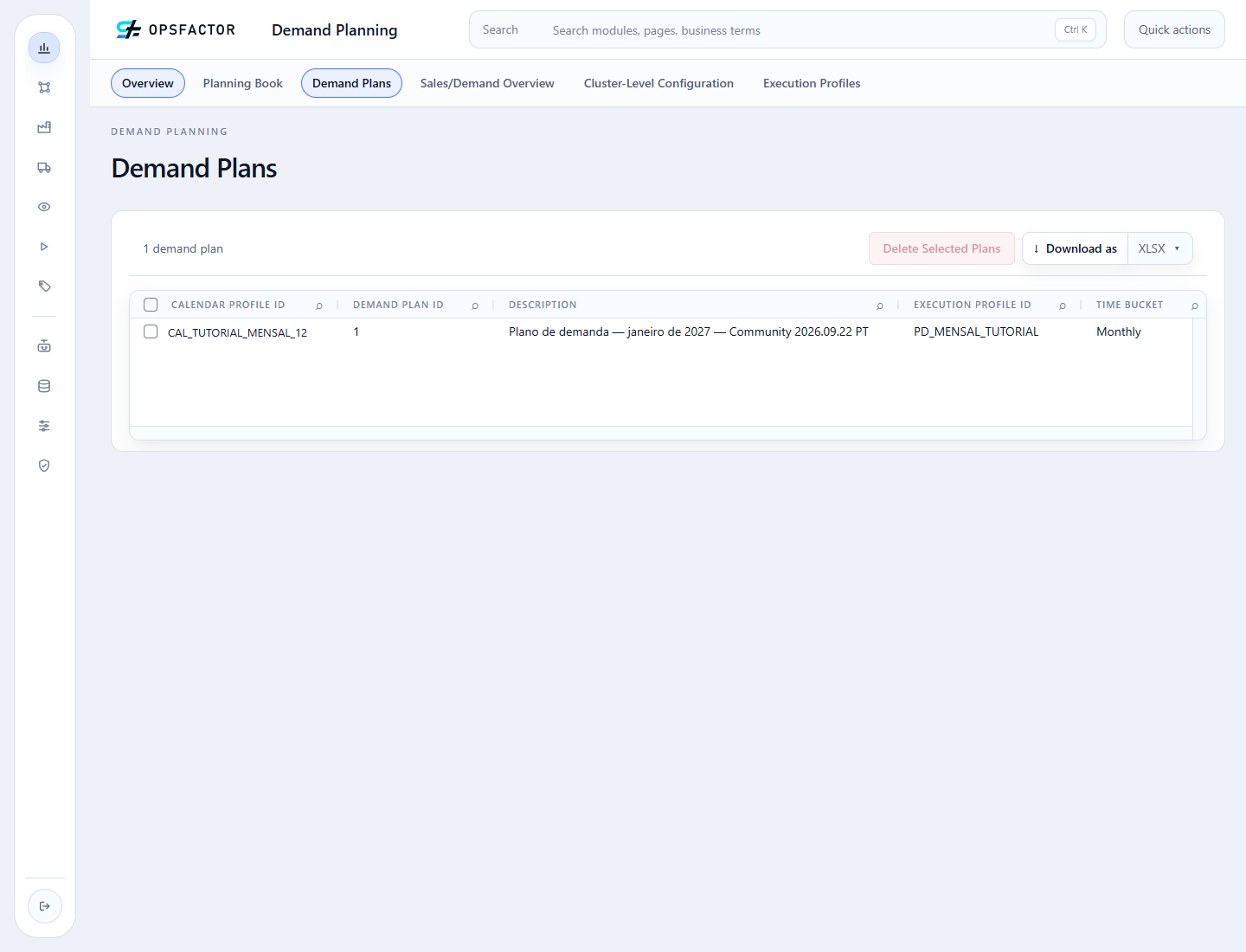This screenshot has width=1246, height=952.
Task: Open the delivery truck icon in sidebar
Action: [x=44, y=167]
